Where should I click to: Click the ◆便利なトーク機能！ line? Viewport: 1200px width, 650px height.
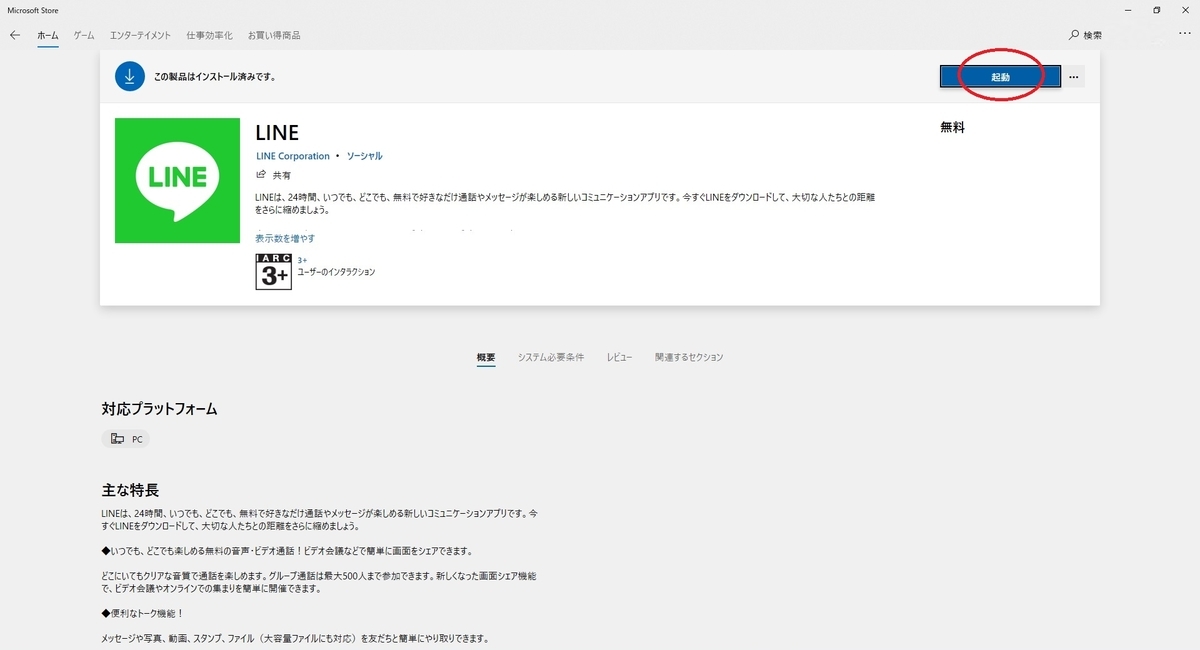[144, 613]
